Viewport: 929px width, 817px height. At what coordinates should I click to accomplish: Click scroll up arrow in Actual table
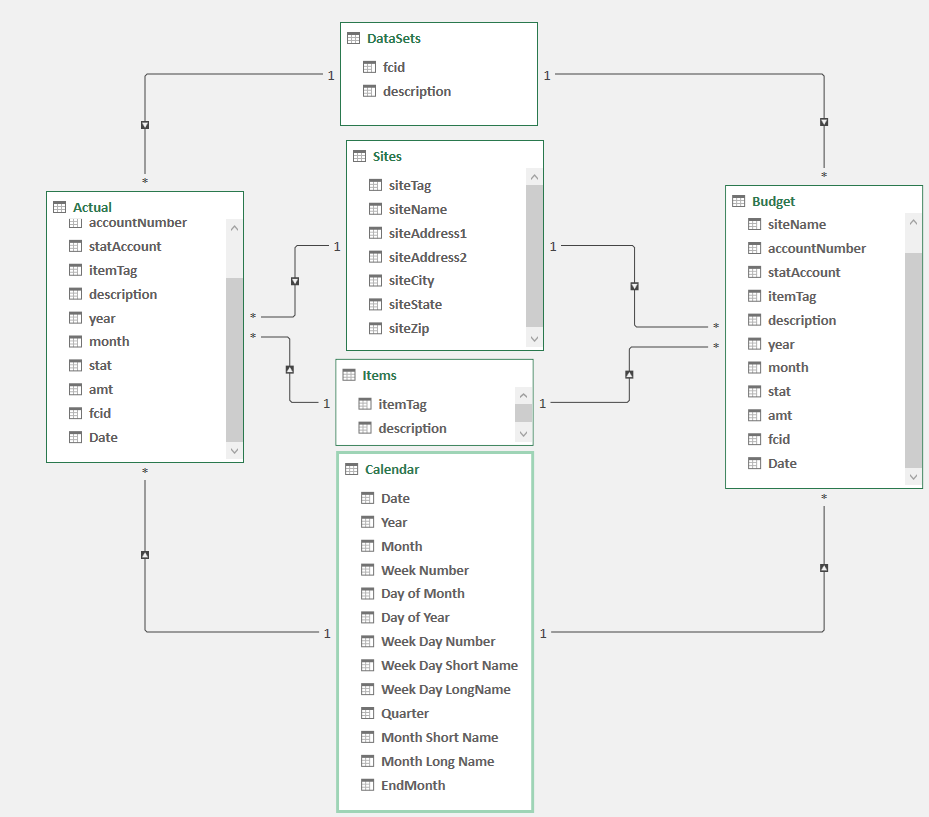[x=234, y=228]
